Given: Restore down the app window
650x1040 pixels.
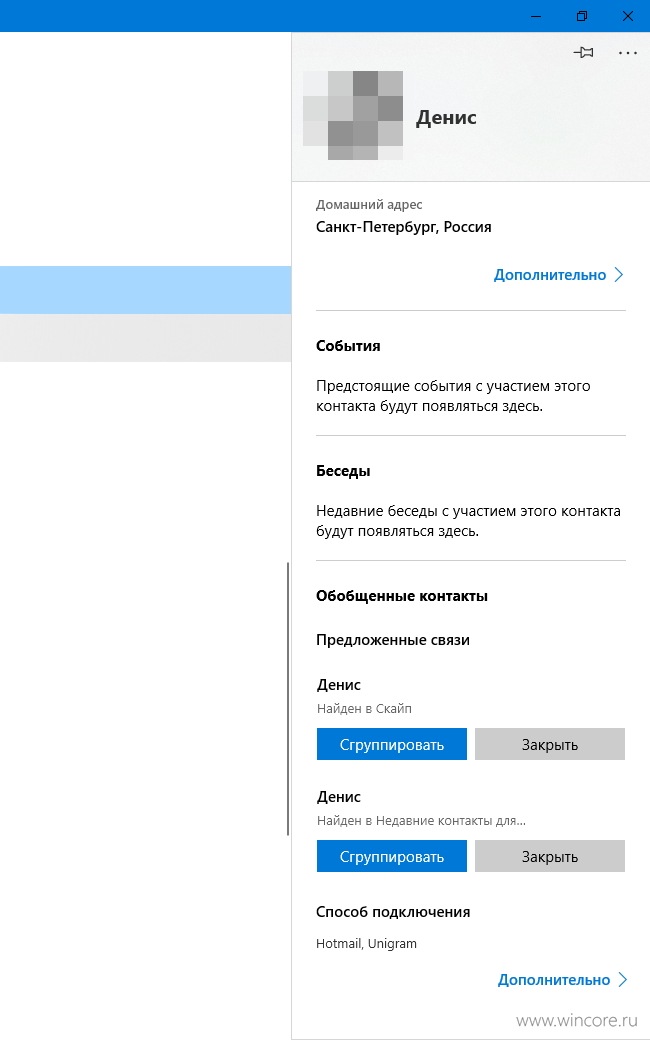Looking at the screenshot, I should (x=582, y=16).
